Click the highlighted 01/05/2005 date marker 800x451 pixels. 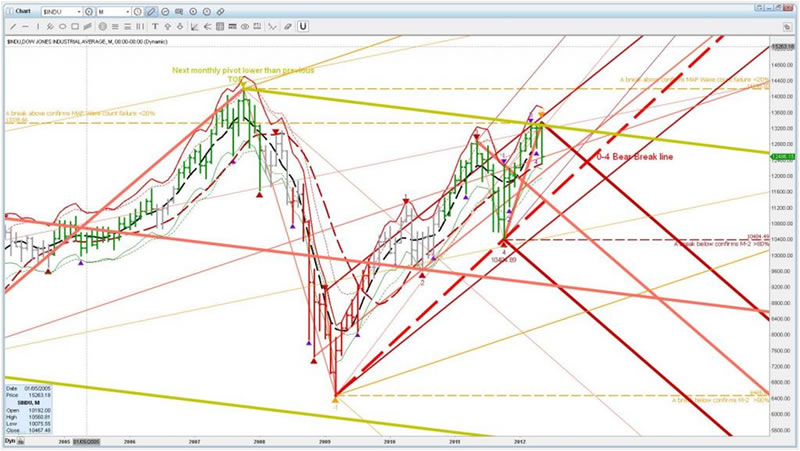(x=86, y=441)
